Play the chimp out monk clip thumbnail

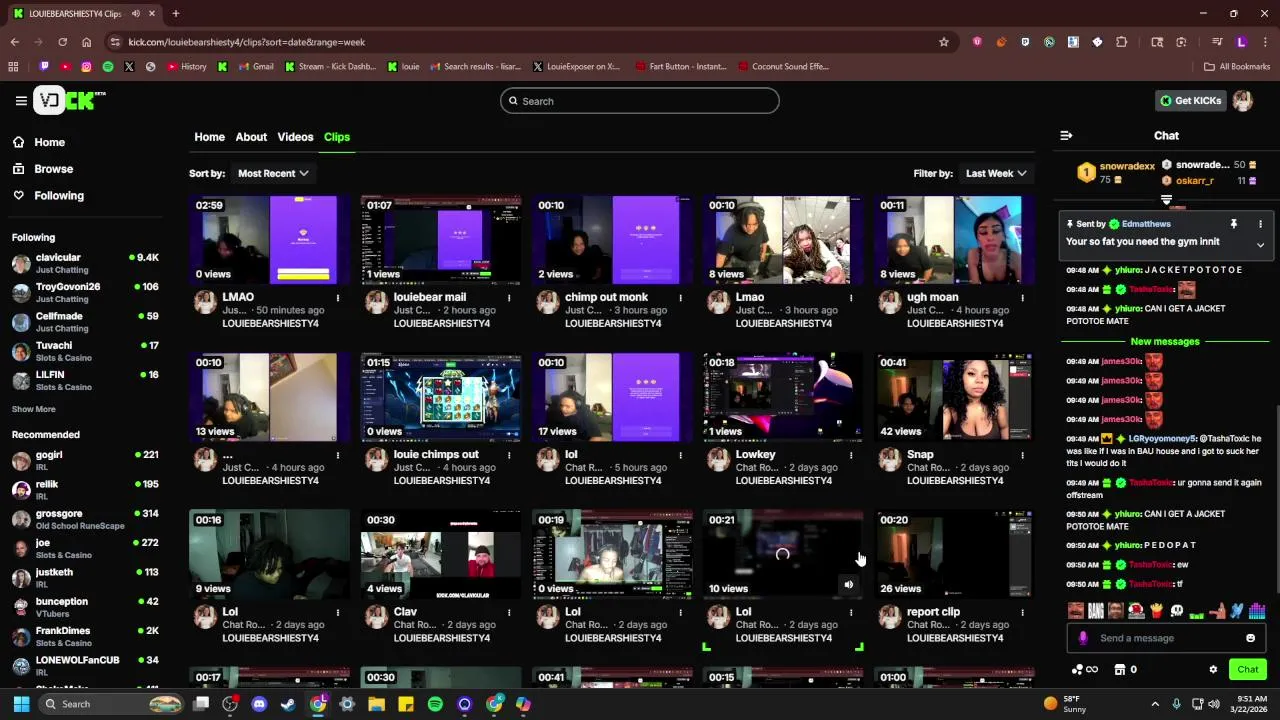pos(612,240)
